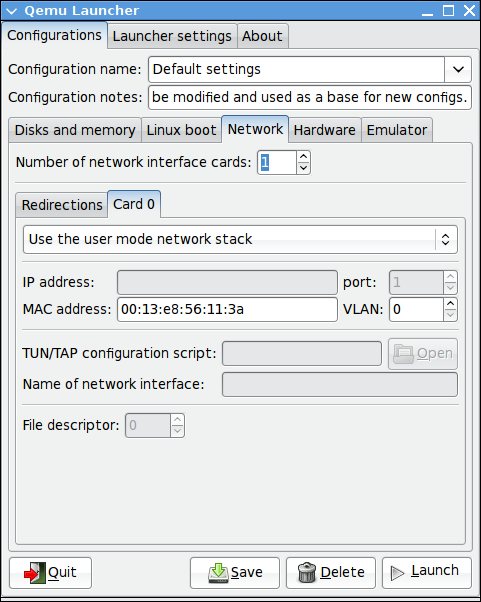Decrement the VLAN value
This screenshot has height=602, width=481.
point(450,315)
